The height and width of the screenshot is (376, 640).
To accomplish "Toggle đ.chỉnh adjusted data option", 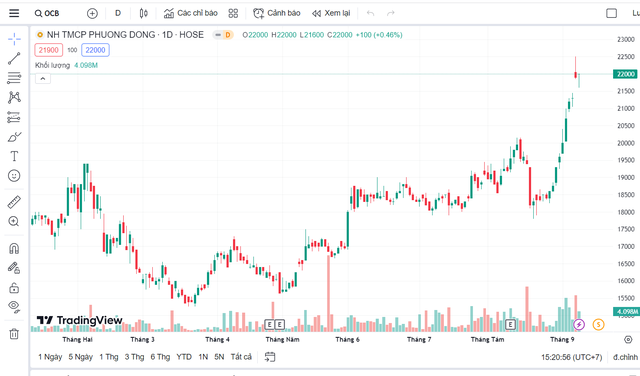I will tap(625, 357).
